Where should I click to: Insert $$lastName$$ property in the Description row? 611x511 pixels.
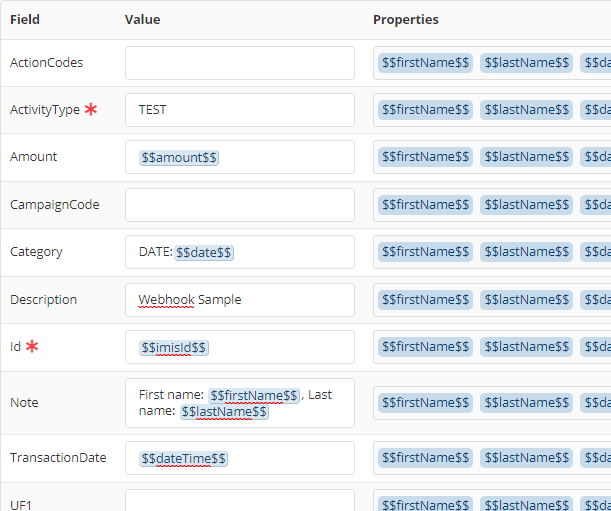[x=527, y=300]
